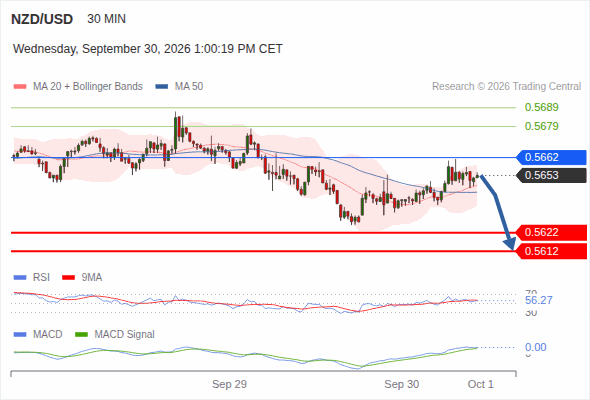This screenshot has width=590, height=400.
Task: Click the Research © 2026 Trading Central credit
Action: click(x=506, y=87)
